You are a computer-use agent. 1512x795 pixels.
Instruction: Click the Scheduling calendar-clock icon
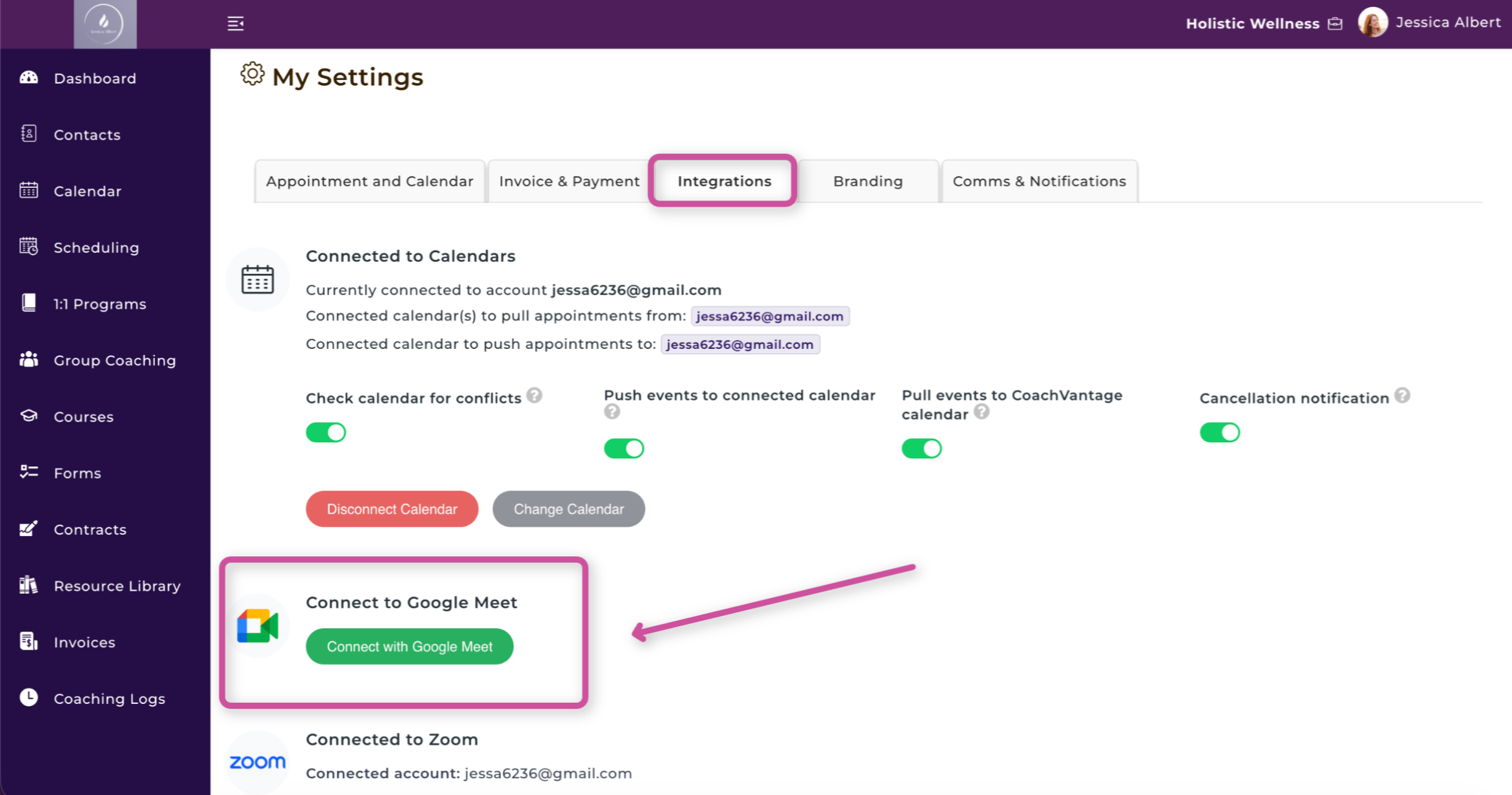tap(29, 247)
